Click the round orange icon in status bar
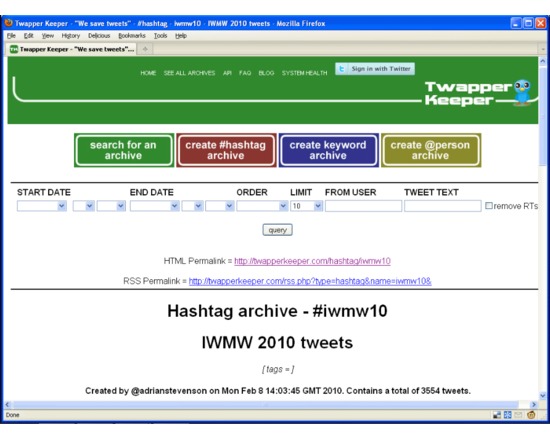This screenshot has height=440, width=550. point(531,415)
